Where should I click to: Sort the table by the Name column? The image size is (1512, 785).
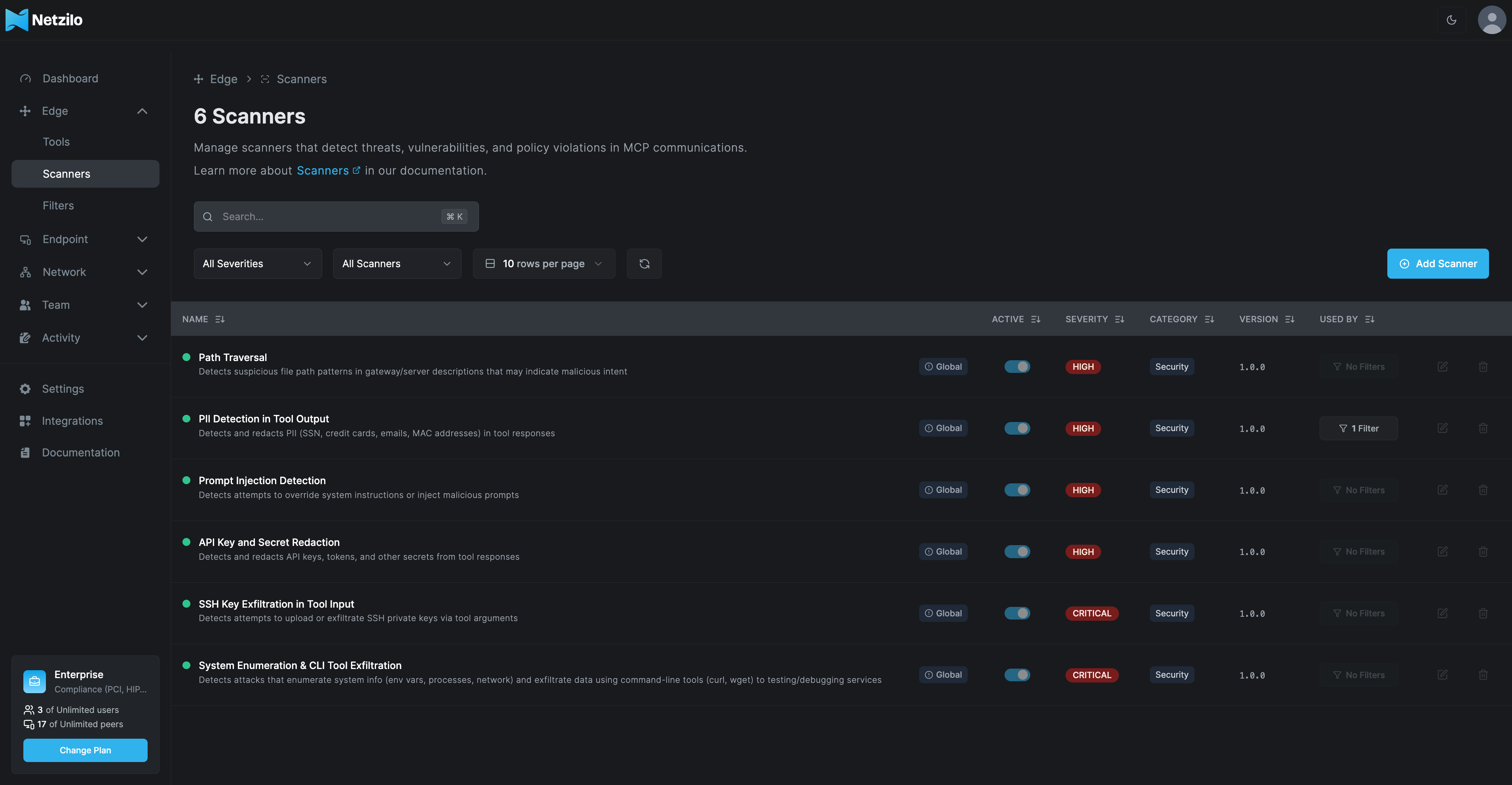click(220, 319)
